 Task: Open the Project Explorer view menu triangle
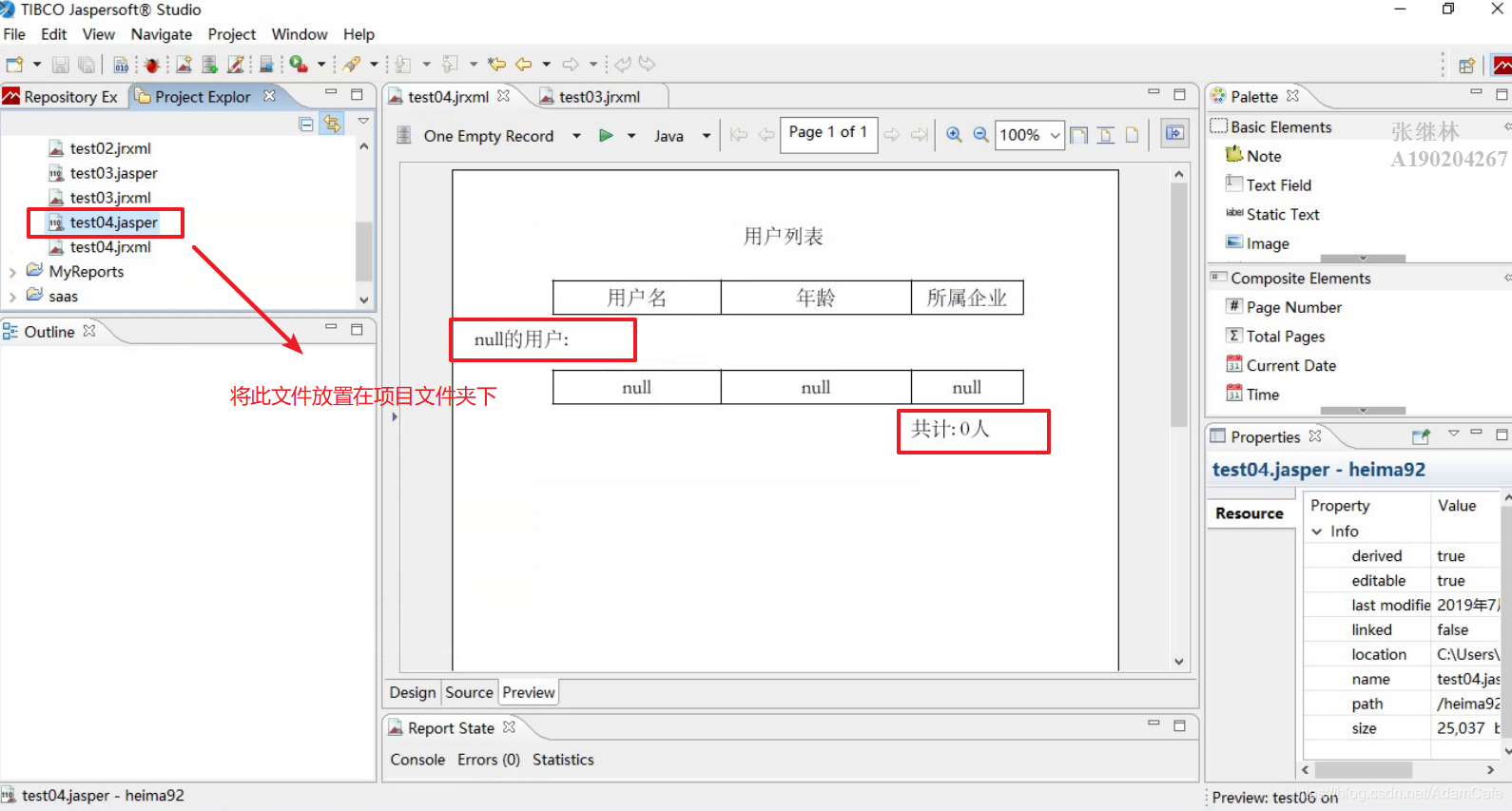click(363, 122)
